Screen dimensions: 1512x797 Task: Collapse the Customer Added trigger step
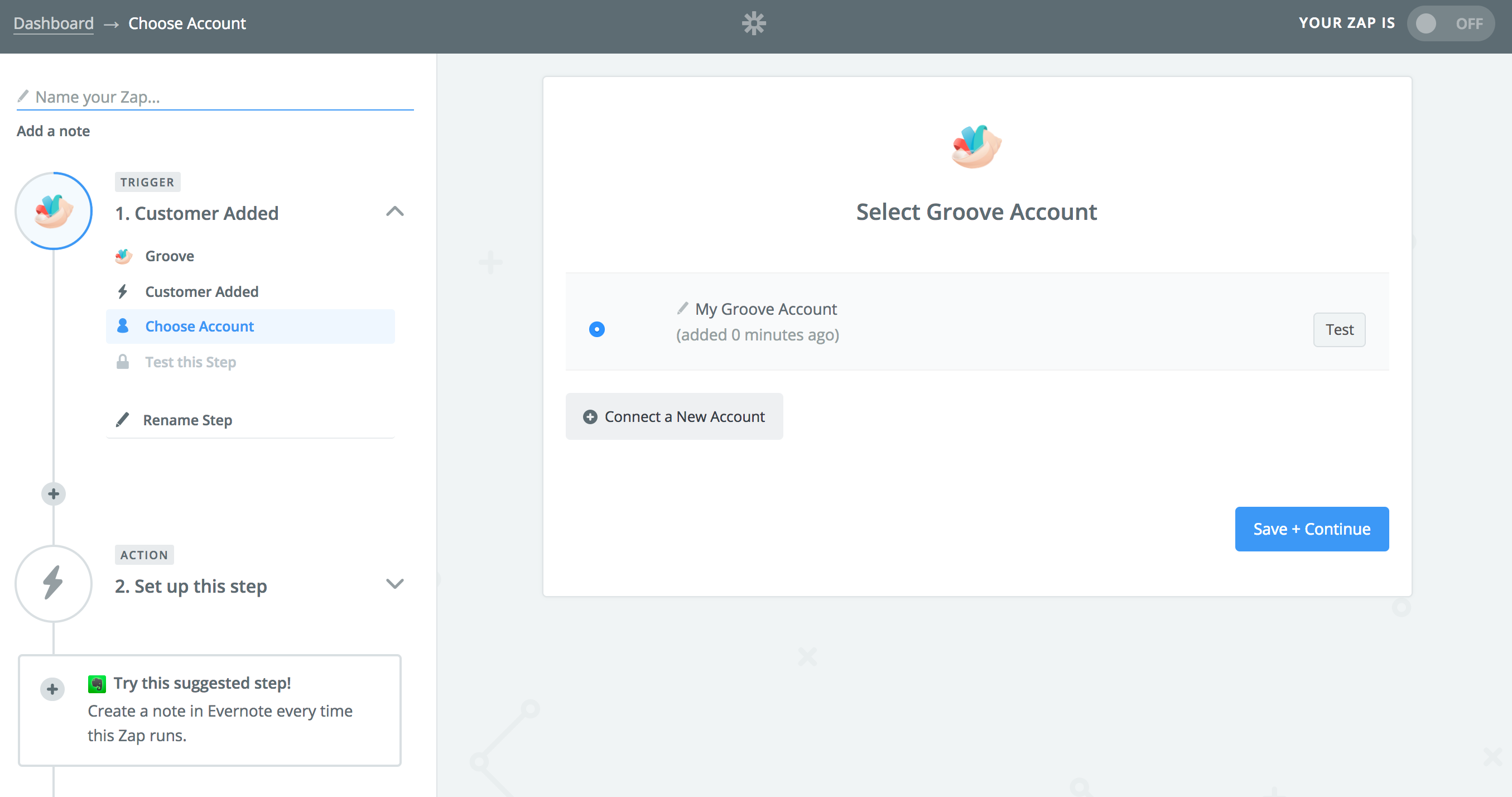[x=395, y=212]
